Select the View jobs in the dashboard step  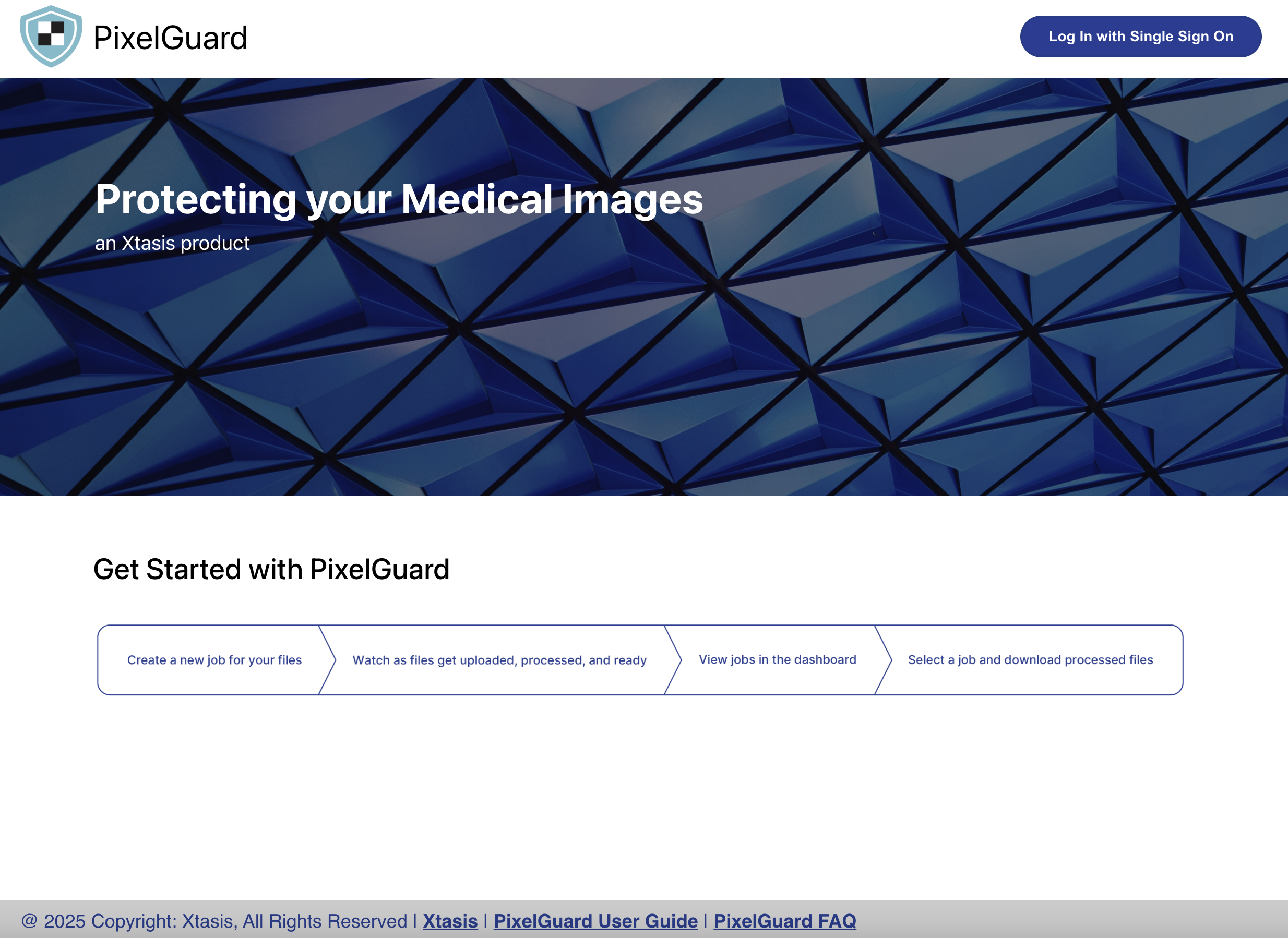(x=777, y=659)
